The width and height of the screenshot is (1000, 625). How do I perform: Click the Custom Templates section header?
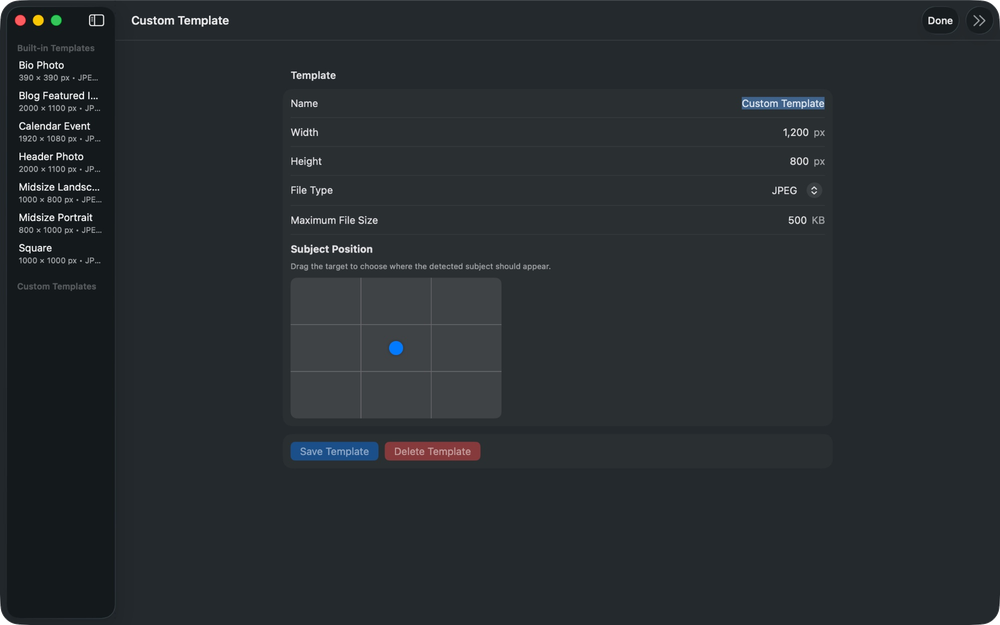coord(57,286)
